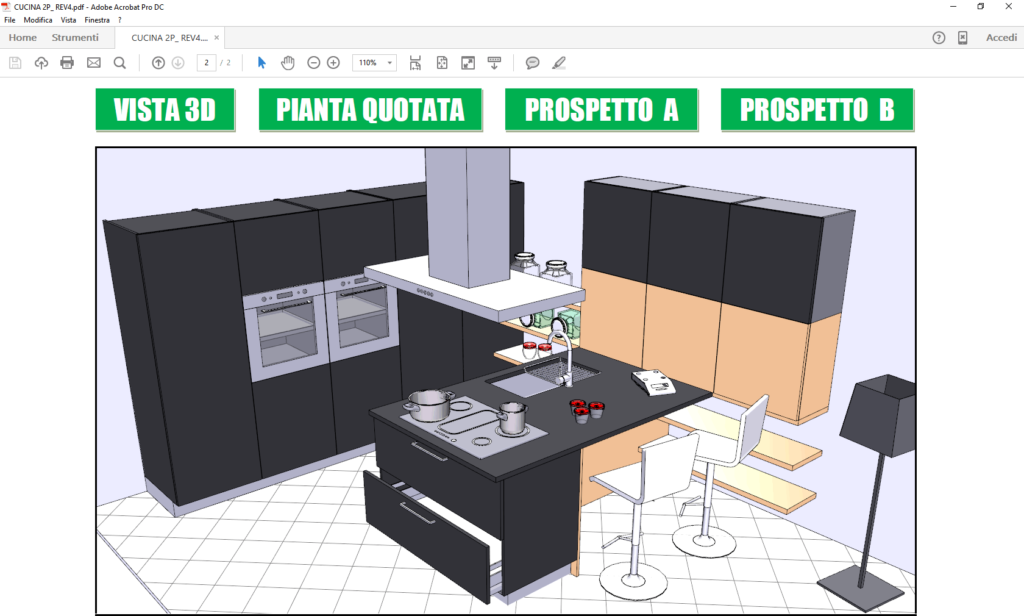Click fit to width scrolling icon
Viewport: 1024px width, 616px height.
pos(415,63)
